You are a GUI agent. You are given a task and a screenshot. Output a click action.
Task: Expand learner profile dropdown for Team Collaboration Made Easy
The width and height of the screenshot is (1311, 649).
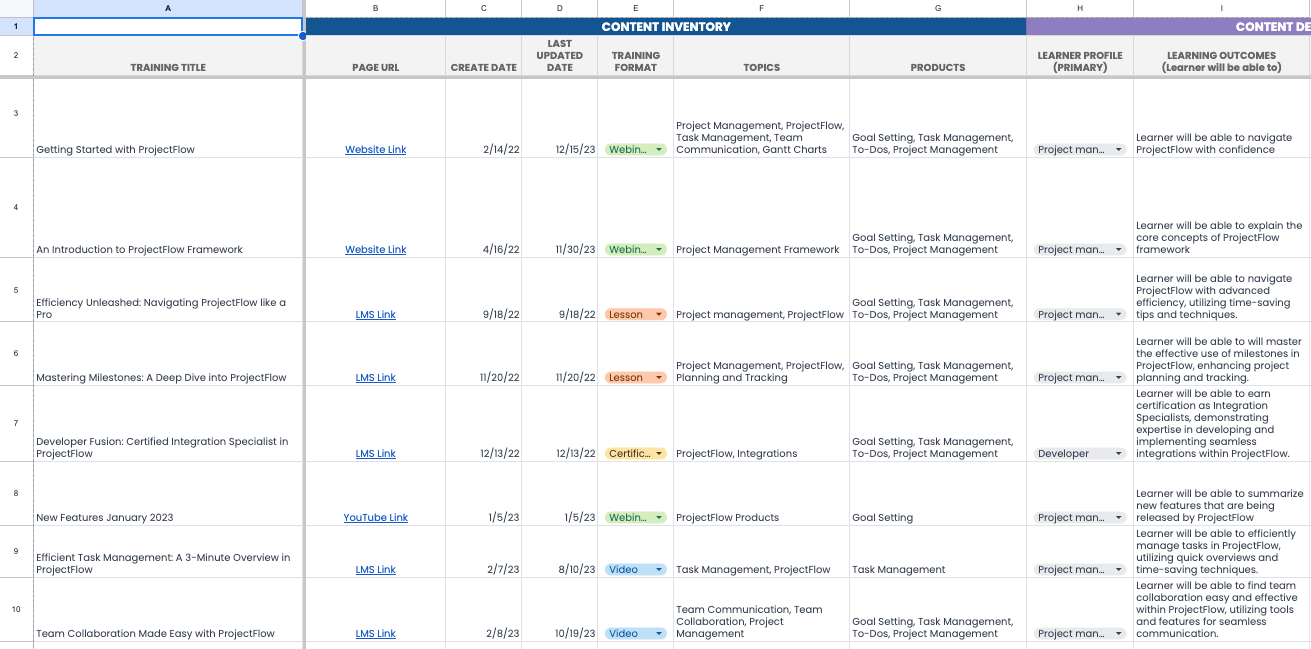(1080, 634)
